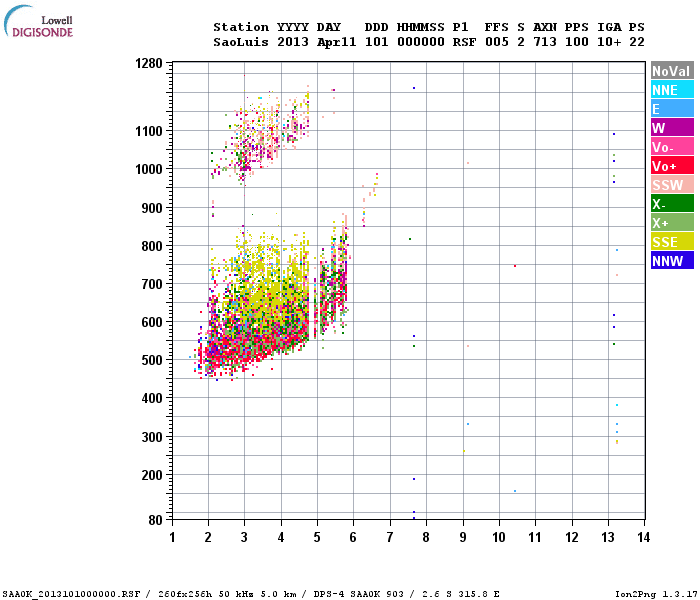Select the X+ light green swatch
The width and height of the screenshot is (700, 600).
point(672,222)
